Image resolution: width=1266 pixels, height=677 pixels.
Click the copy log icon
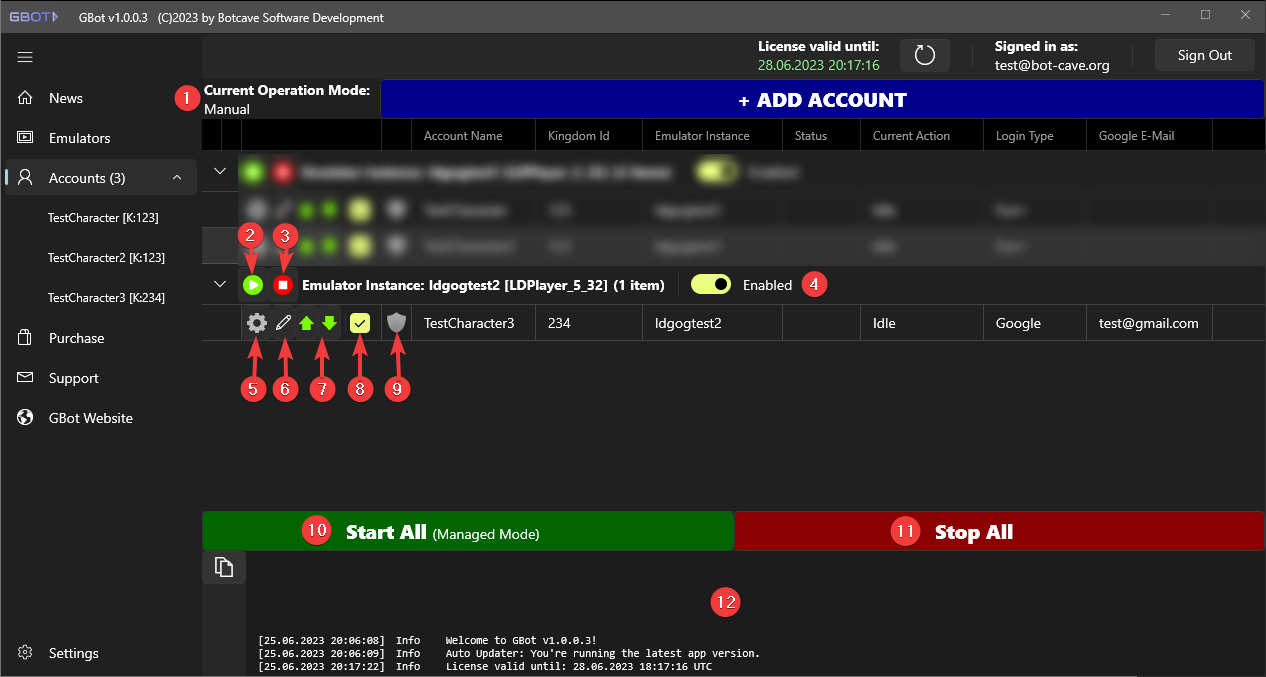[224, 567]
